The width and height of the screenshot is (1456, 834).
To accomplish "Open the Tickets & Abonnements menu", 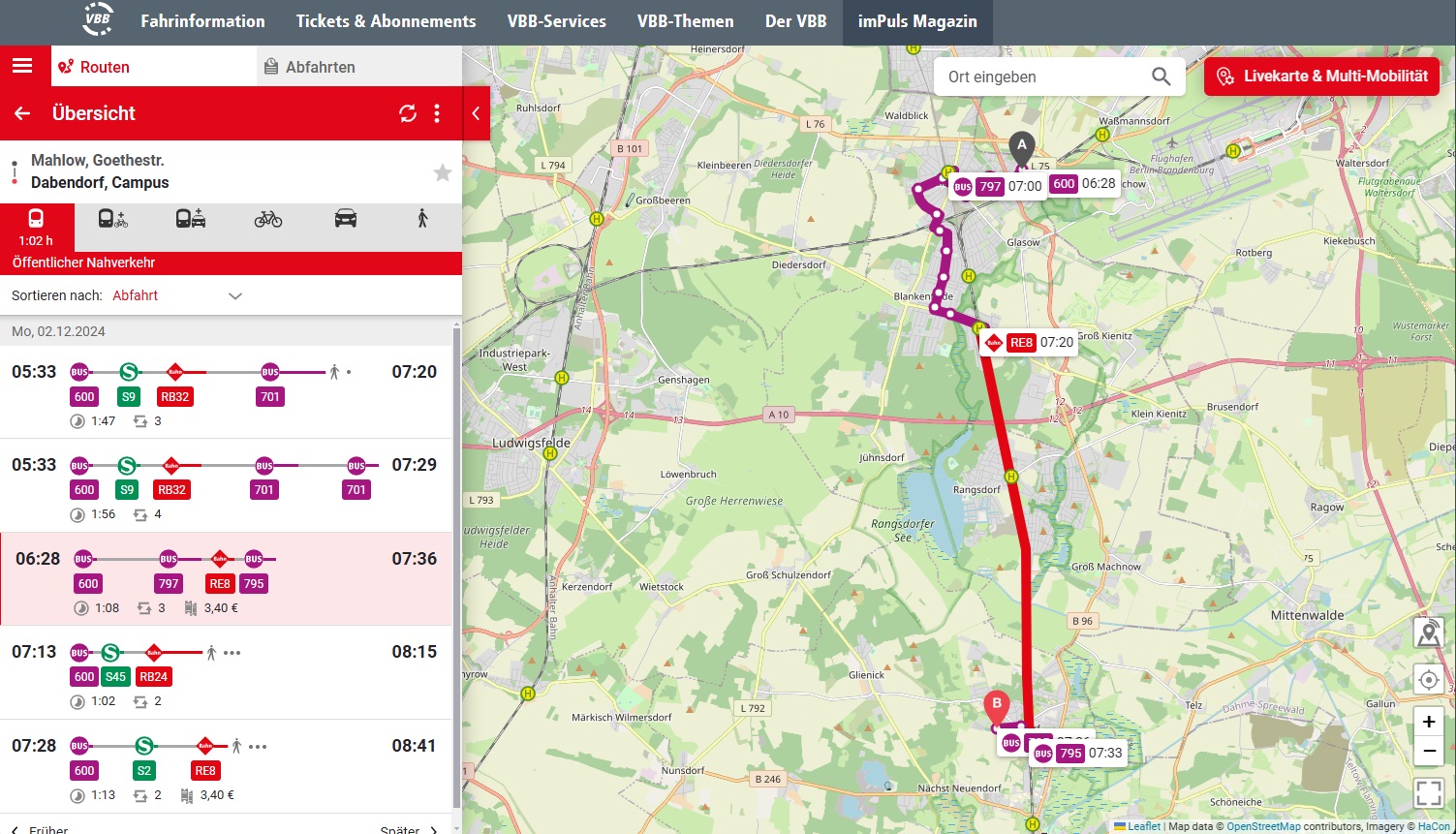I will (386, 21).
